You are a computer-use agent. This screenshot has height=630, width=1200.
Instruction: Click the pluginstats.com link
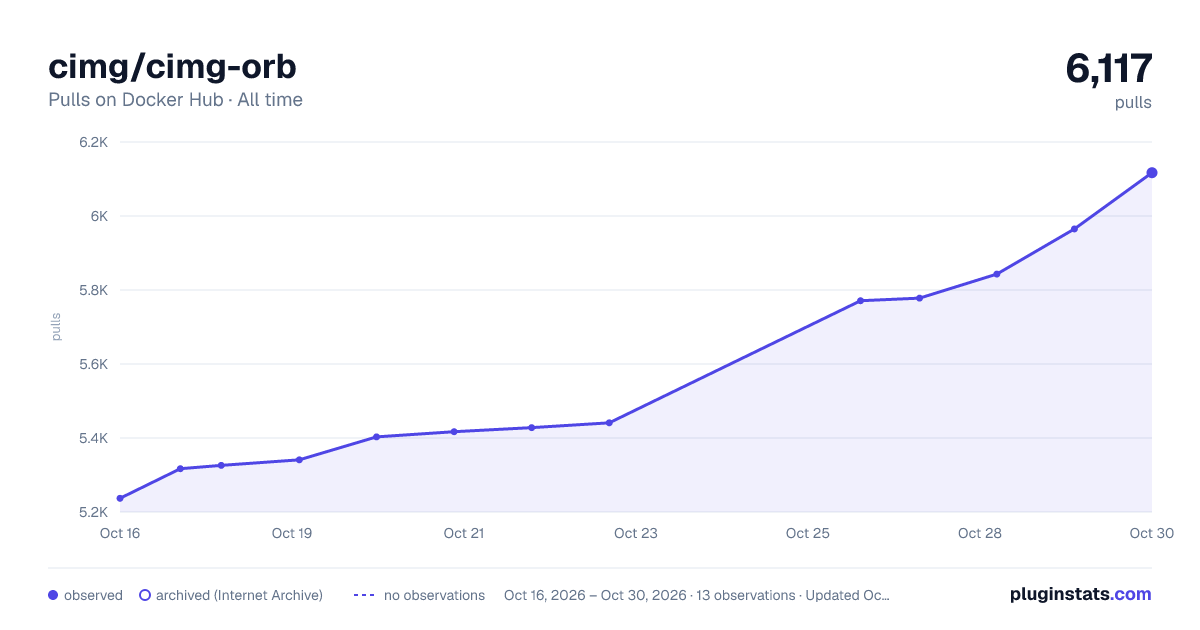click(1080, 594)
